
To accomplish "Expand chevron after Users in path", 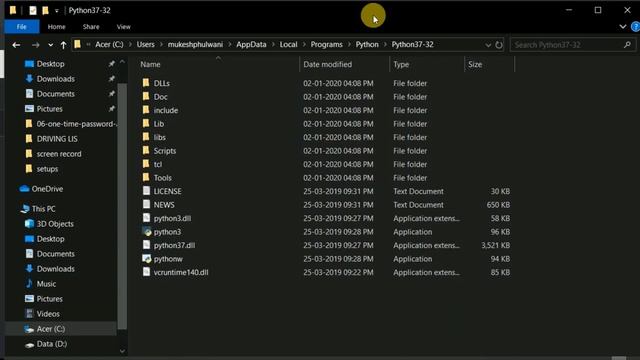I will [161, 44].
